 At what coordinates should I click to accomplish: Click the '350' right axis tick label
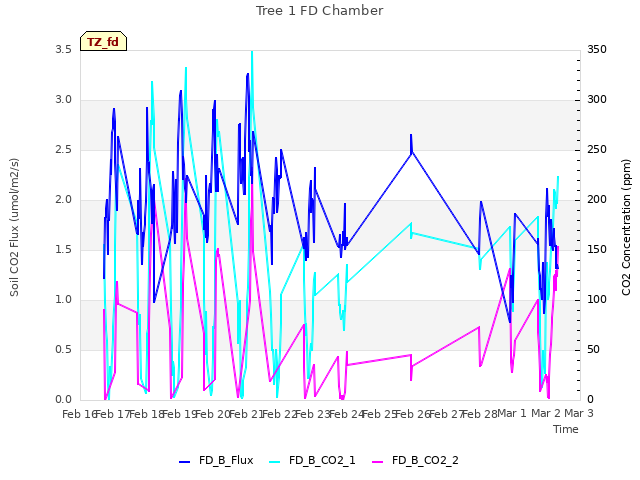[x=597, y=49]
